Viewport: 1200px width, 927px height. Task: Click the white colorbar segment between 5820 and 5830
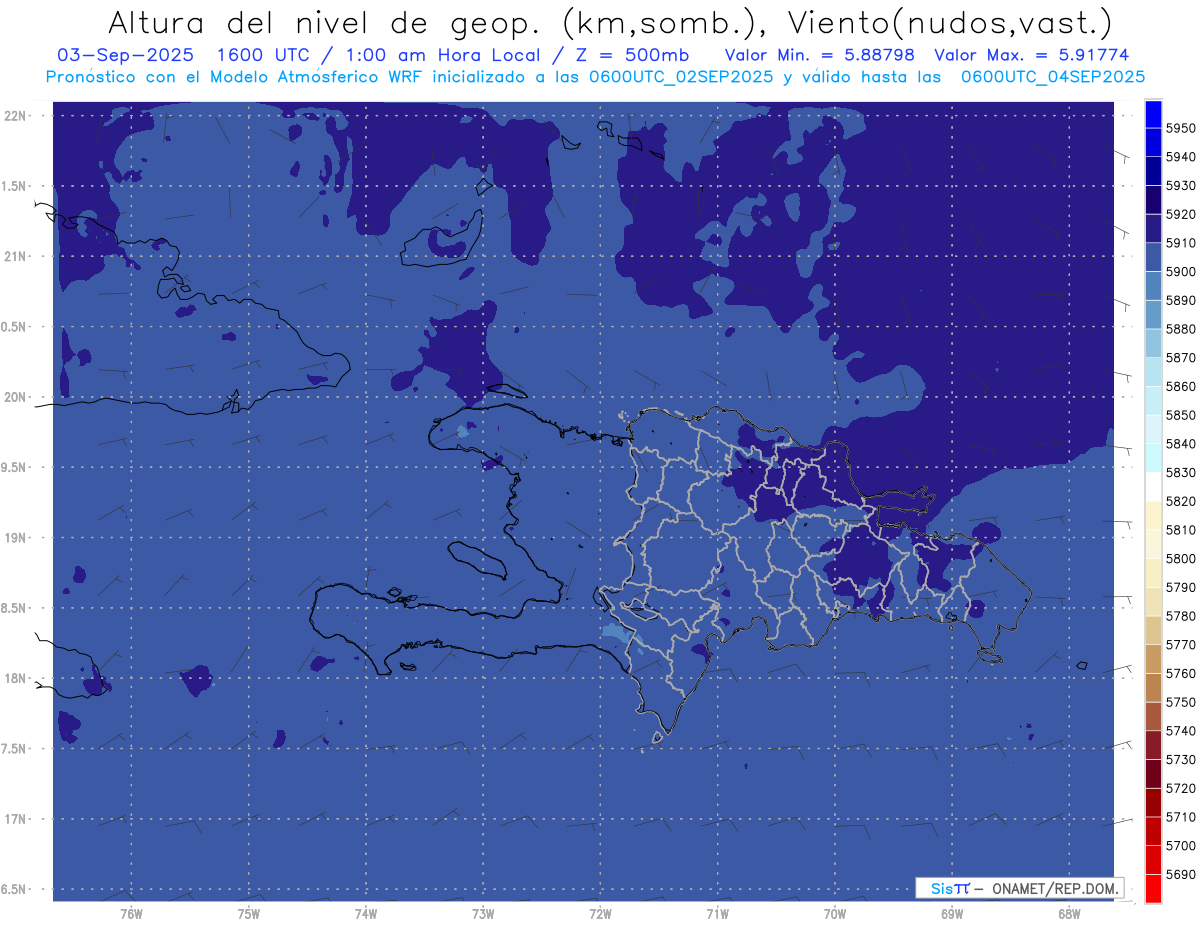click(1153, 487)
